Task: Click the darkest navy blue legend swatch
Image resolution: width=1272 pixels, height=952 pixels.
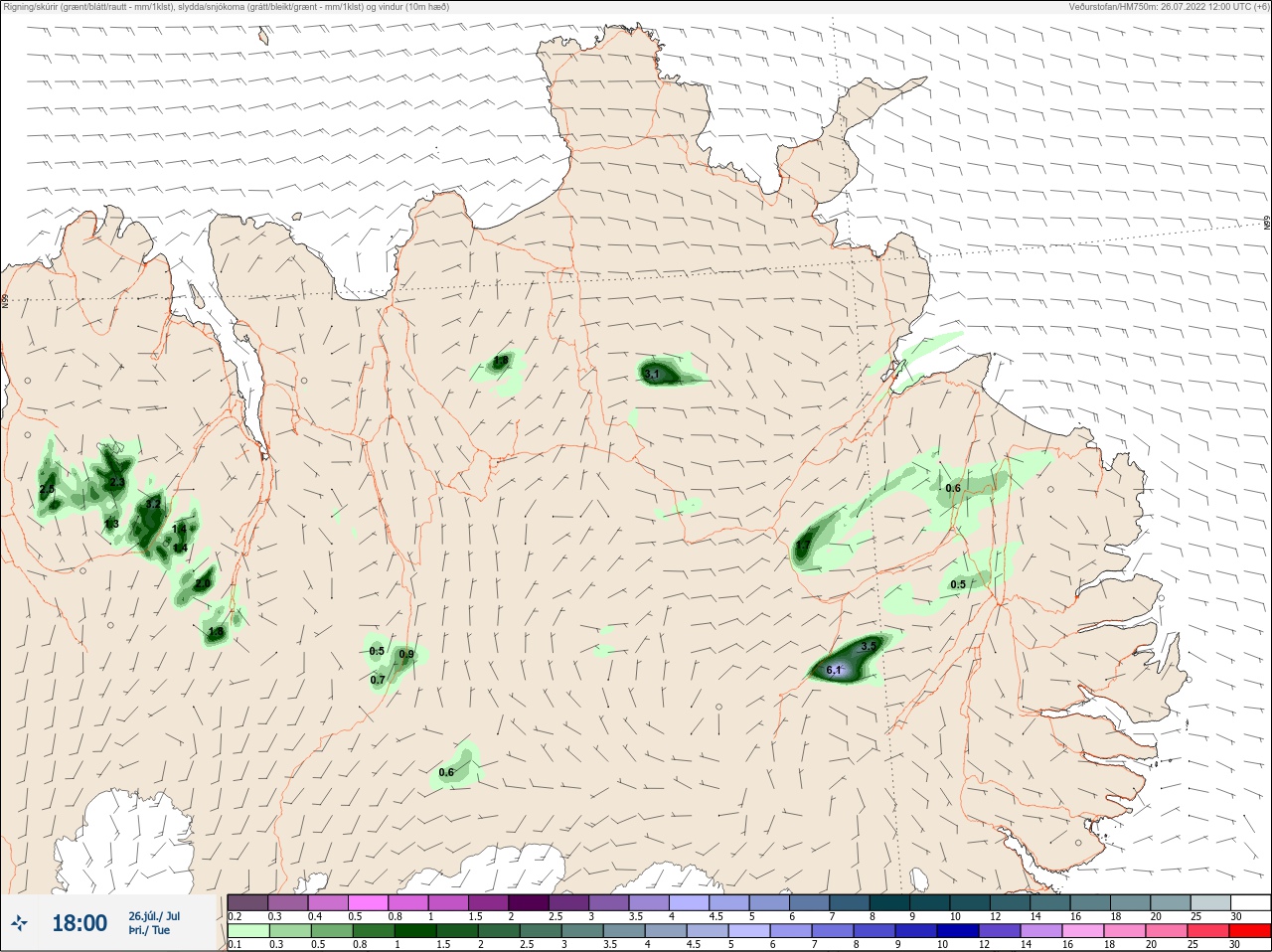Action: pos(960,931)
